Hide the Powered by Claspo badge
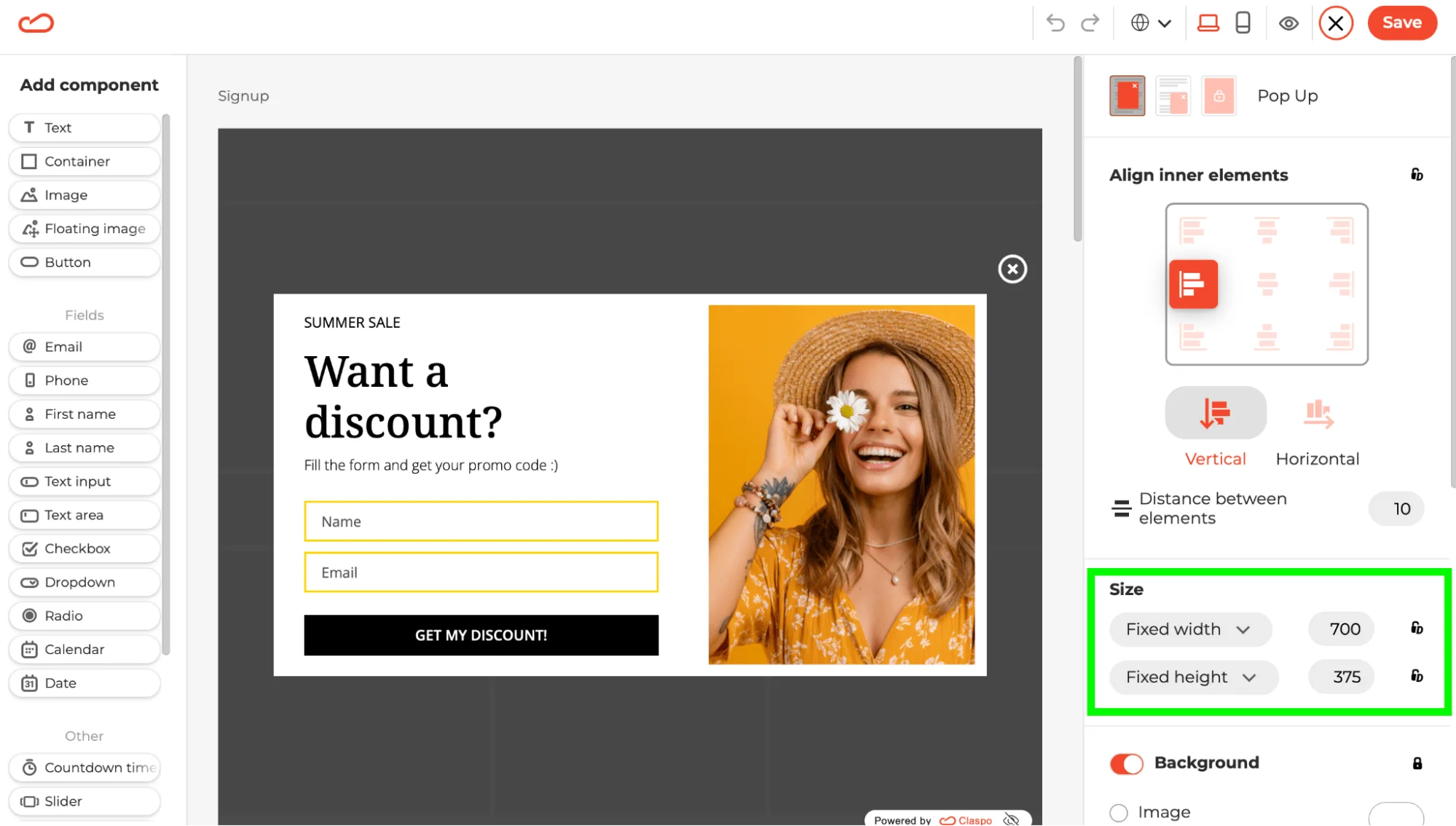The height and width of the screenshot is (826, 1456). (x=1012, y=819)
